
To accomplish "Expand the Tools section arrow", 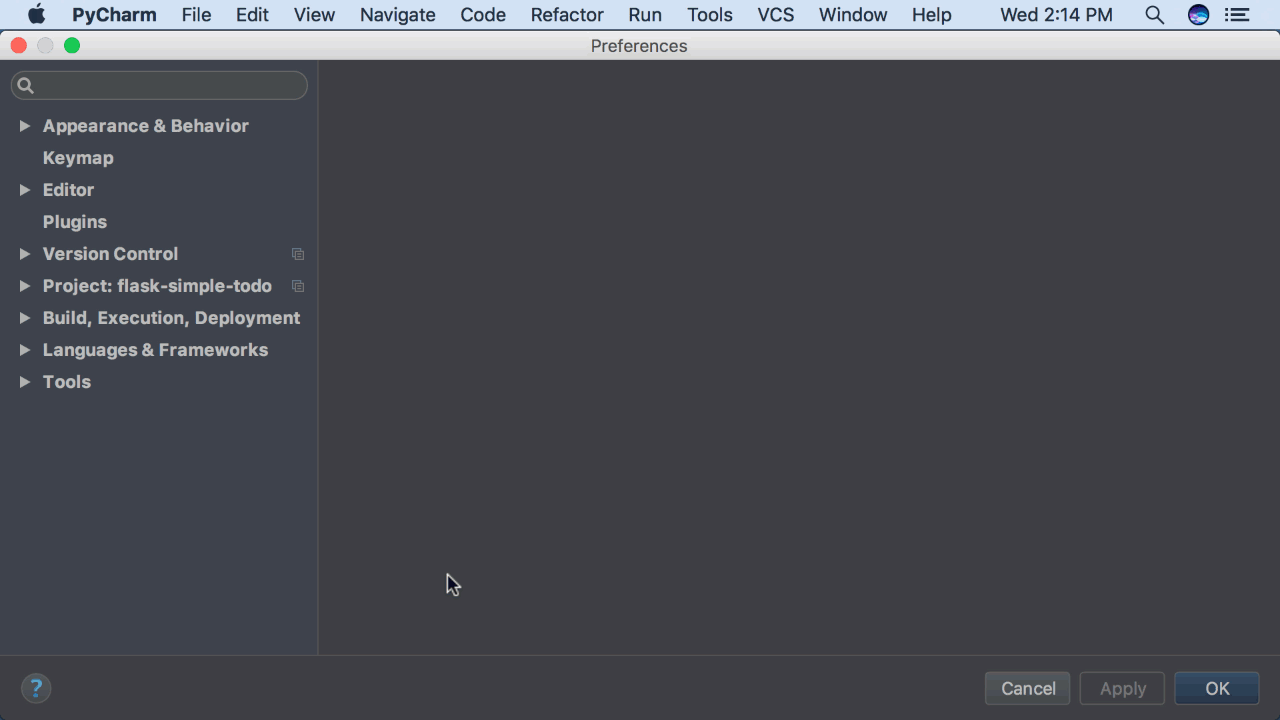I will click(25, 382).
